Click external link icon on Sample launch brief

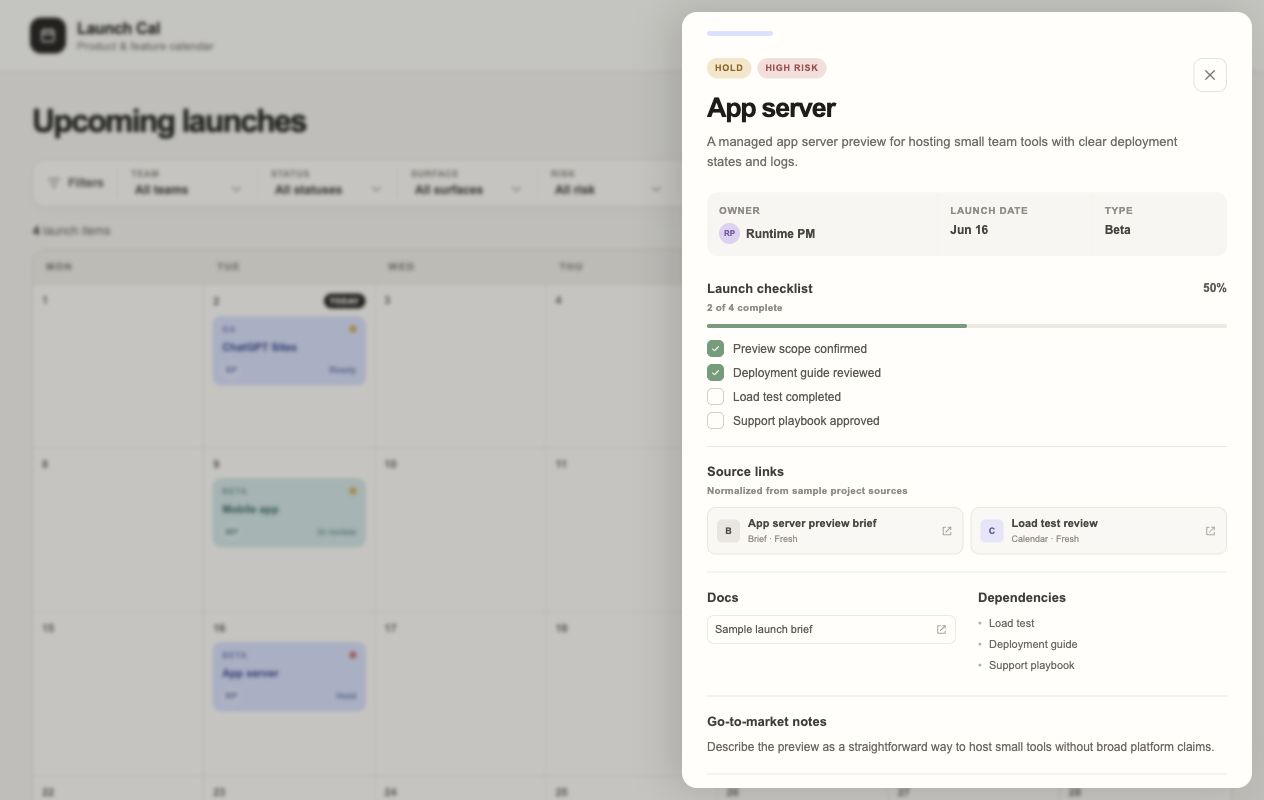(x=941, y=629)
